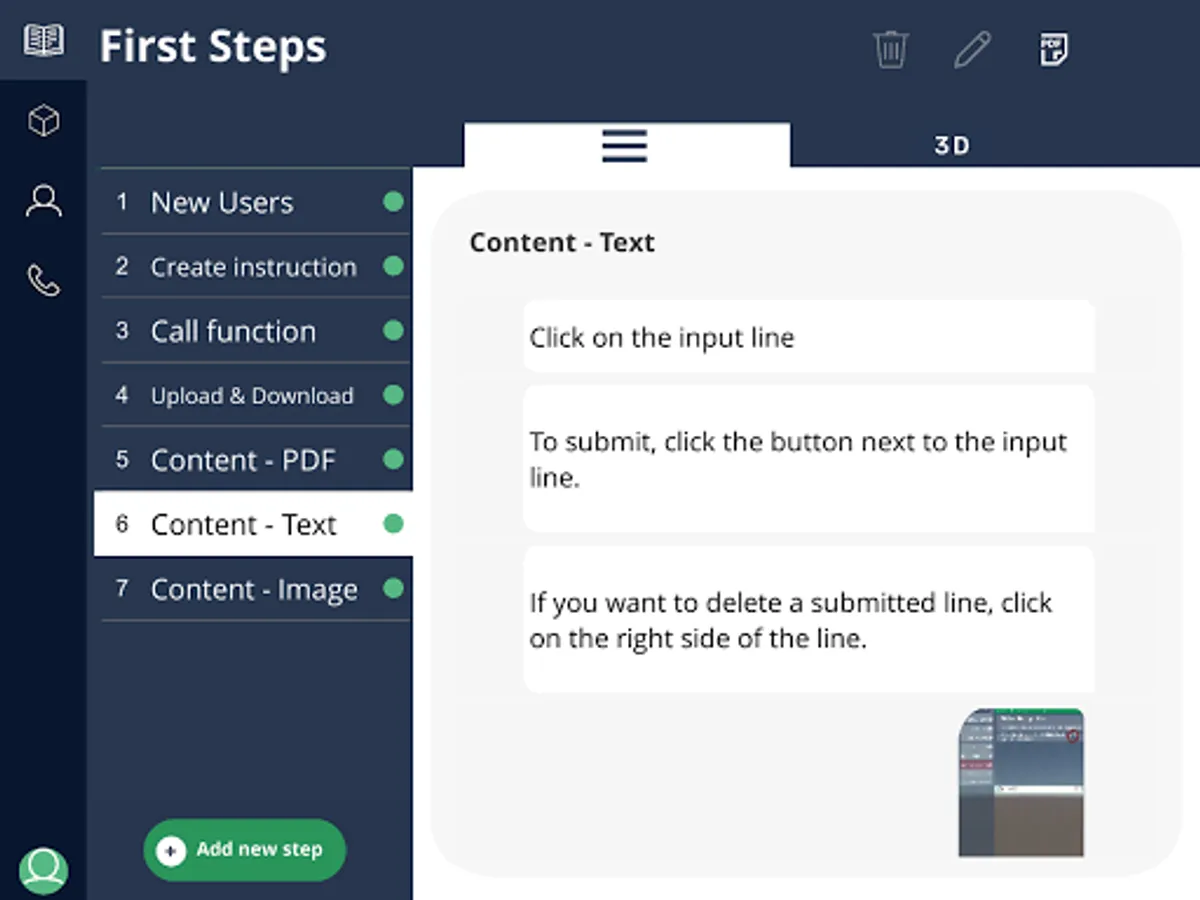Toggle green status dot for Call function
Screen dimensions: 1200x900
coord(393,331)
